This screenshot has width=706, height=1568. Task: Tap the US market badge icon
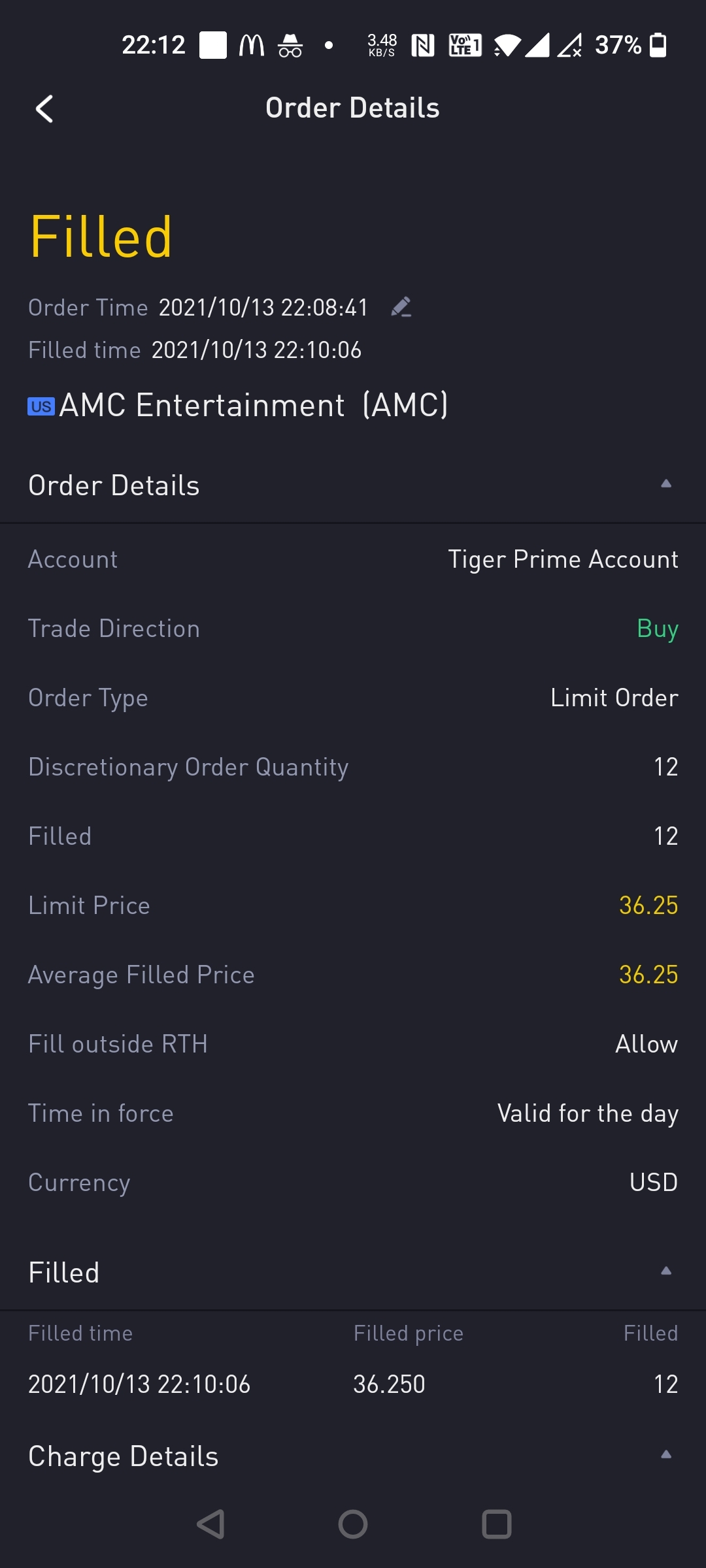coord(41,406)
